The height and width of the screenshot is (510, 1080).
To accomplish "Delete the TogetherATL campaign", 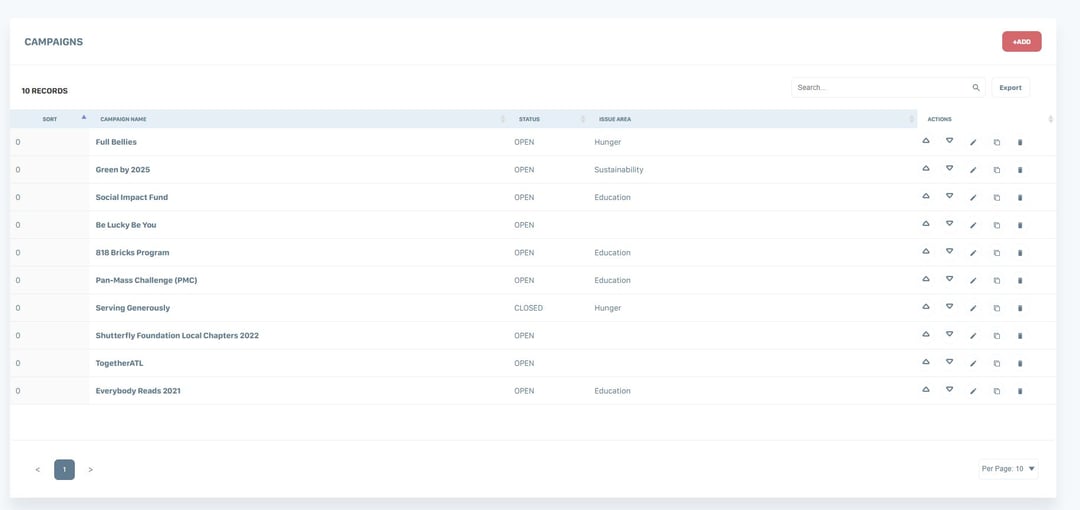I will (x=1020, y=364).
